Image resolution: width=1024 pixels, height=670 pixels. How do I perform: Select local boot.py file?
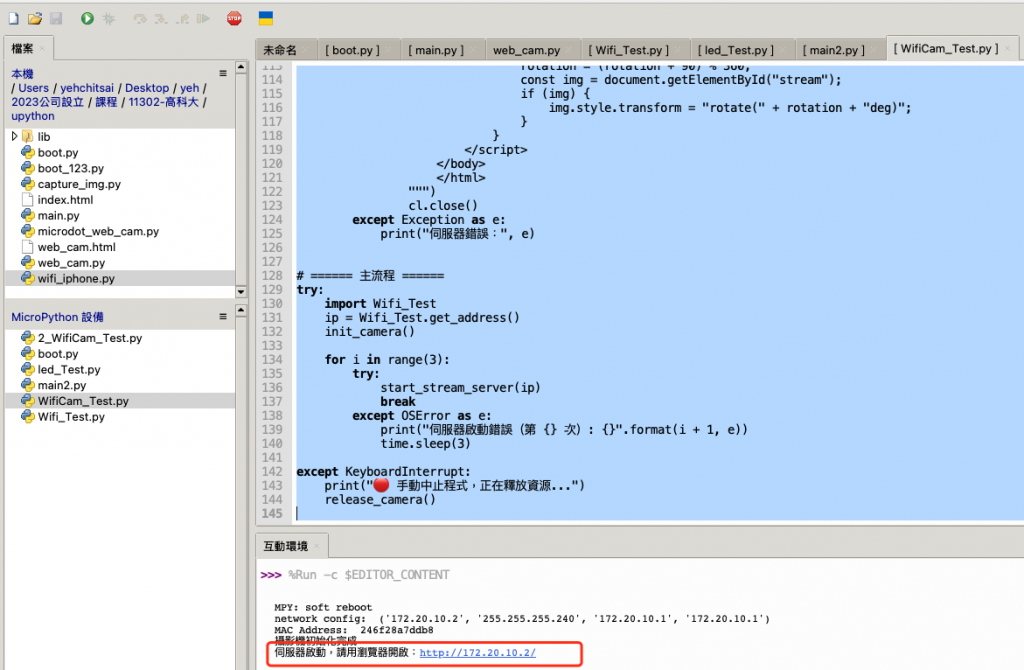[57, 153]
